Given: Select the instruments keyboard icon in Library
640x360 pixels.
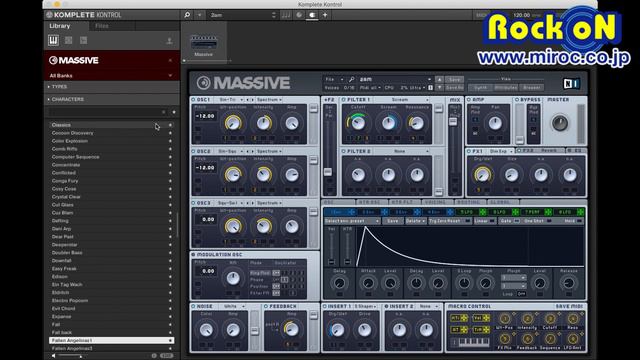Looking at the screenshot, I should pyautogui.click(x=53, y=40).
